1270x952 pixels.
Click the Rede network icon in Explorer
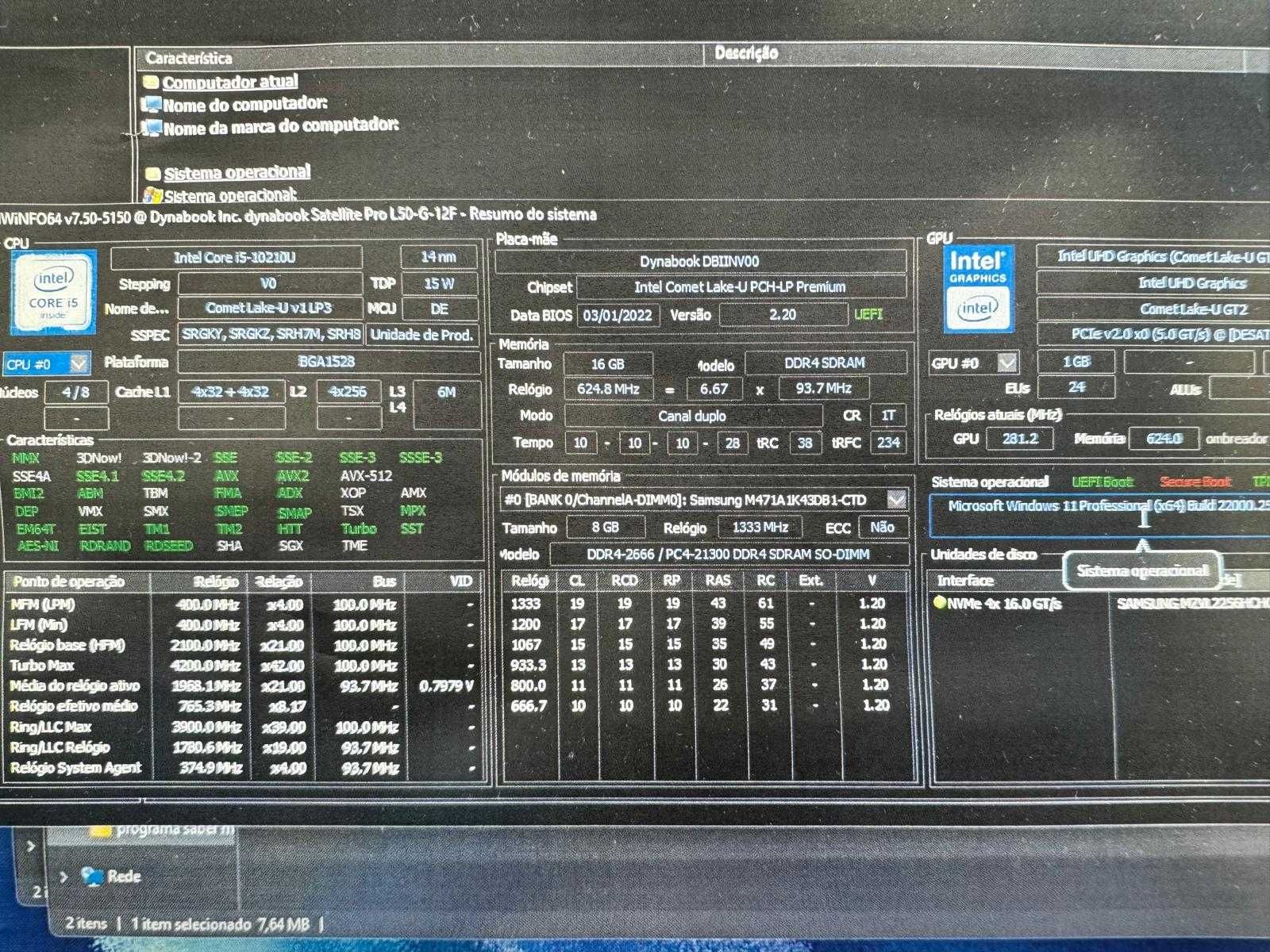pos(93,877)
